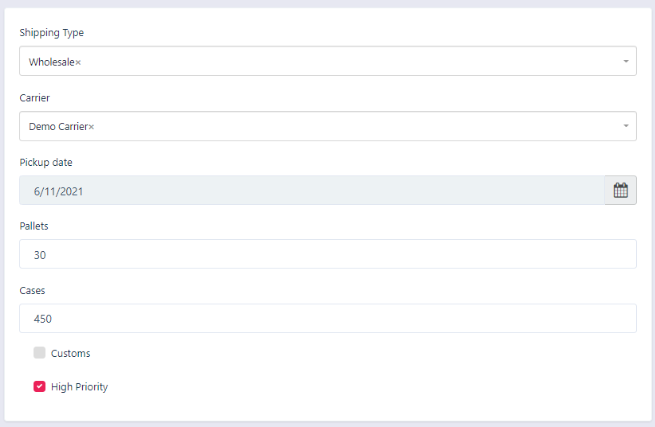Expand the Carrier dropdown arrow
The image size is (655, 427).
point(626,126)
